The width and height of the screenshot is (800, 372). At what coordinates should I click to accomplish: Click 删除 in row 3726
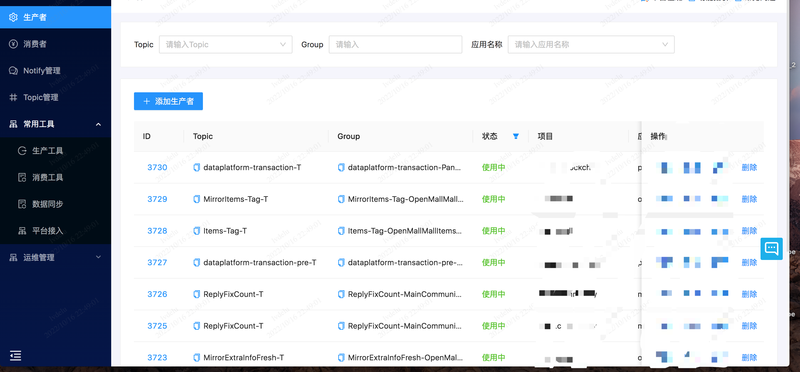(749, 294)
